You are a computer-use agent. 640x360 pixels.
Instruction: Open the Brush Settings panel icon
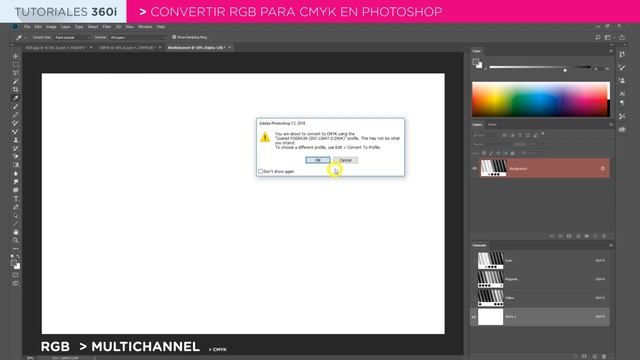coord(622,67)
